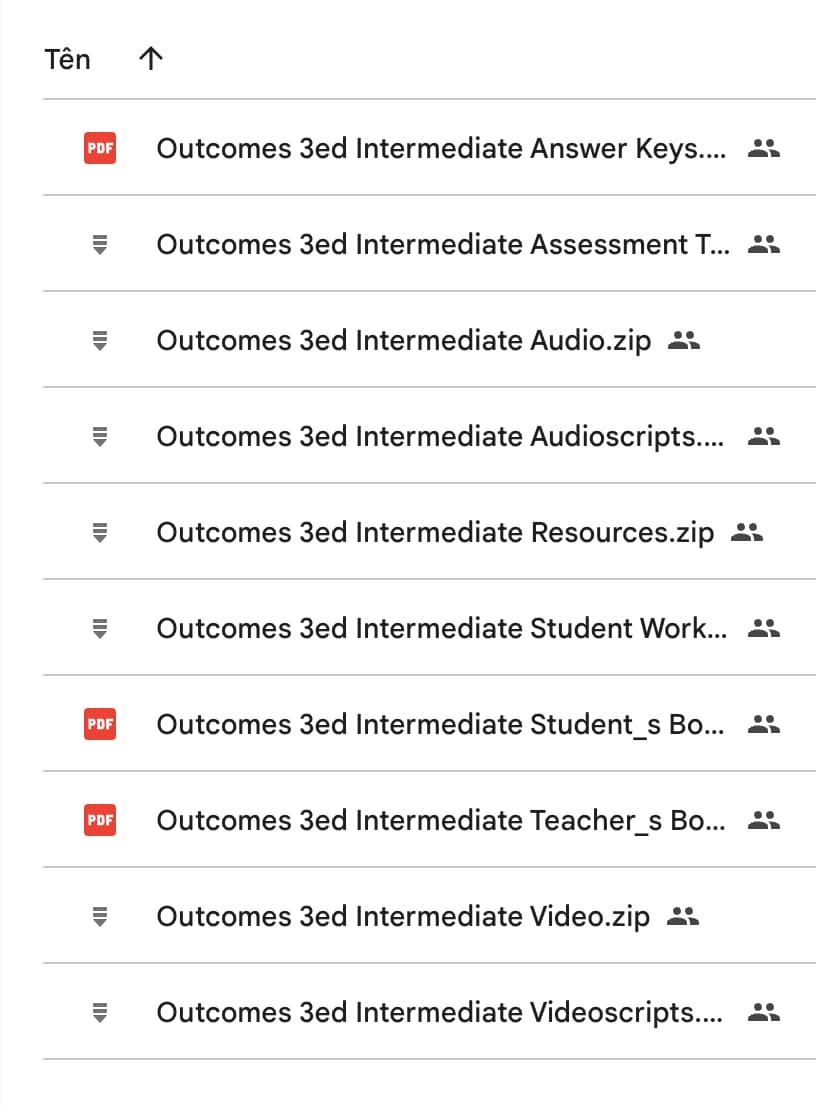Click the PDF icon for Student_s Bo... file
816x1108 pixels.
100,724
